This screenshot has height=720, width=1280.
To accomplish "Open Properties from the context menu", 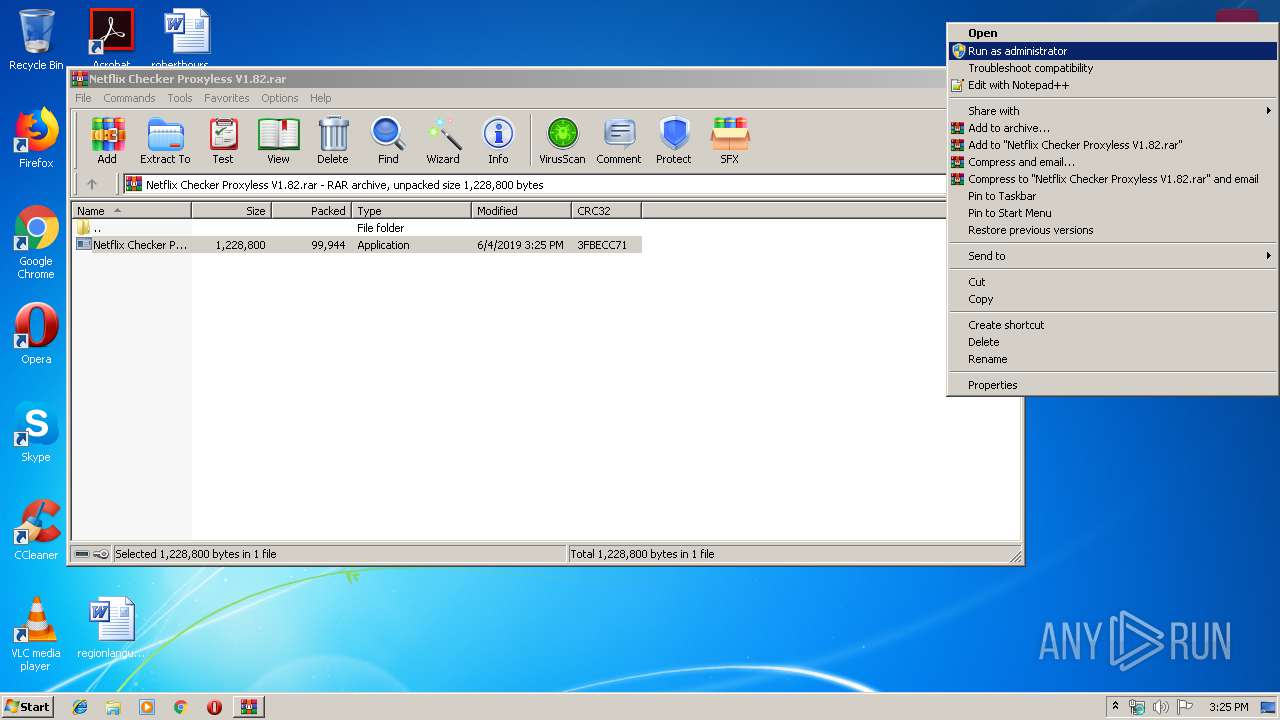I will pyautogui.click(x=1112, y=385).
